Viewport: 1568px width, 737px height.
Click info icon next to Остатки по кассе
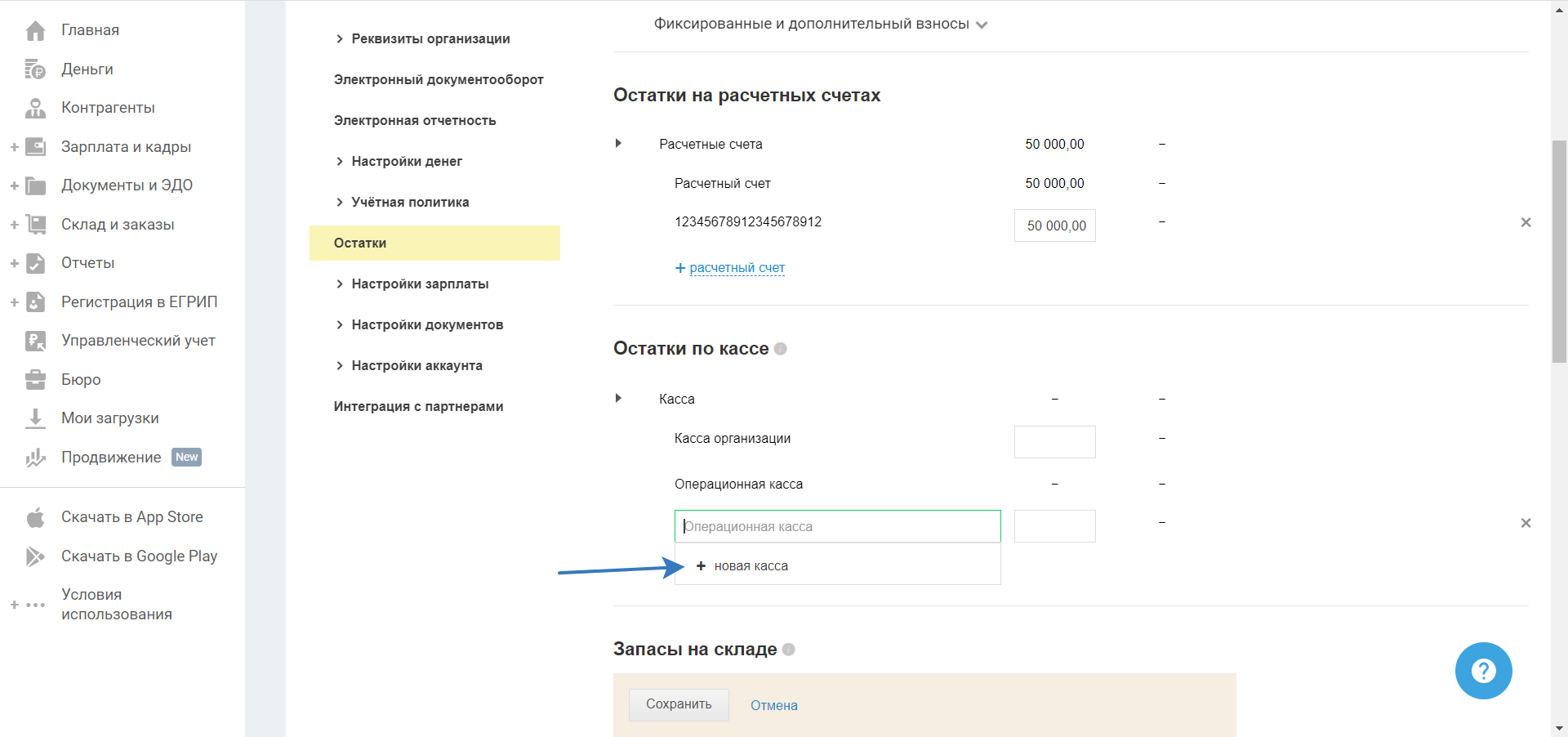781,349
